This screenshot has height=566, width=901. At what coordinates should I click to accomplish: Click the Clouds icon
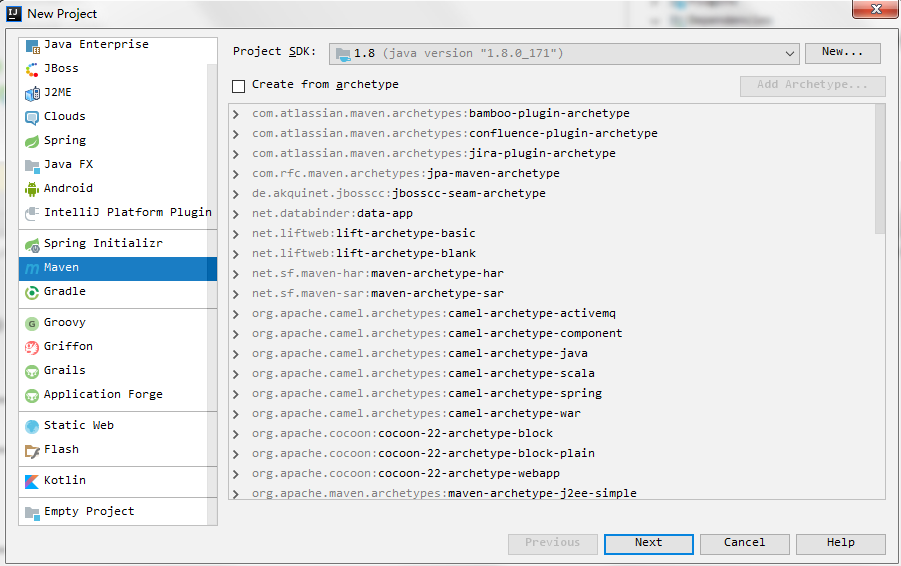[x=32, y=118]
